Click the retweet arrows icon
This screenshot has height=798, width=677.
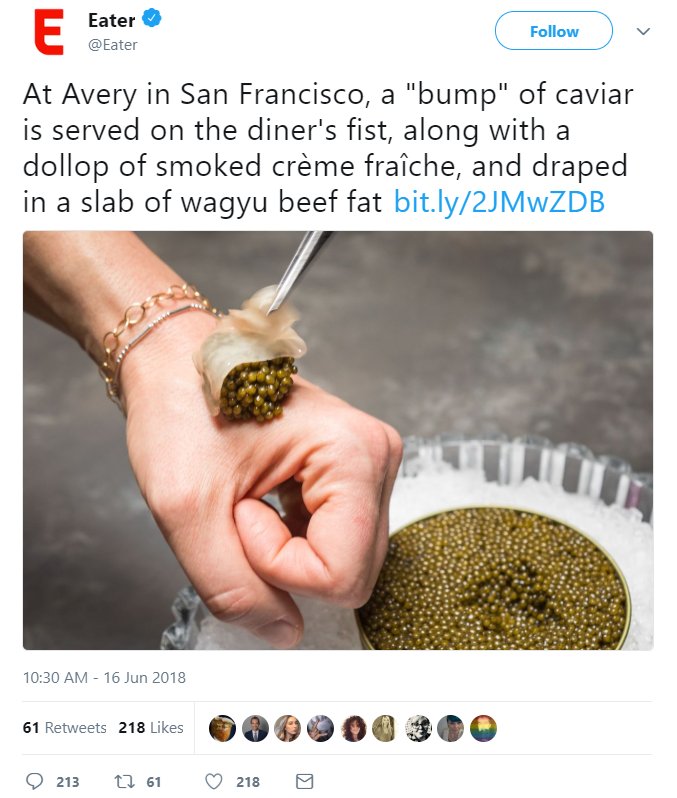pyautogui.click(x=124, y=781)
